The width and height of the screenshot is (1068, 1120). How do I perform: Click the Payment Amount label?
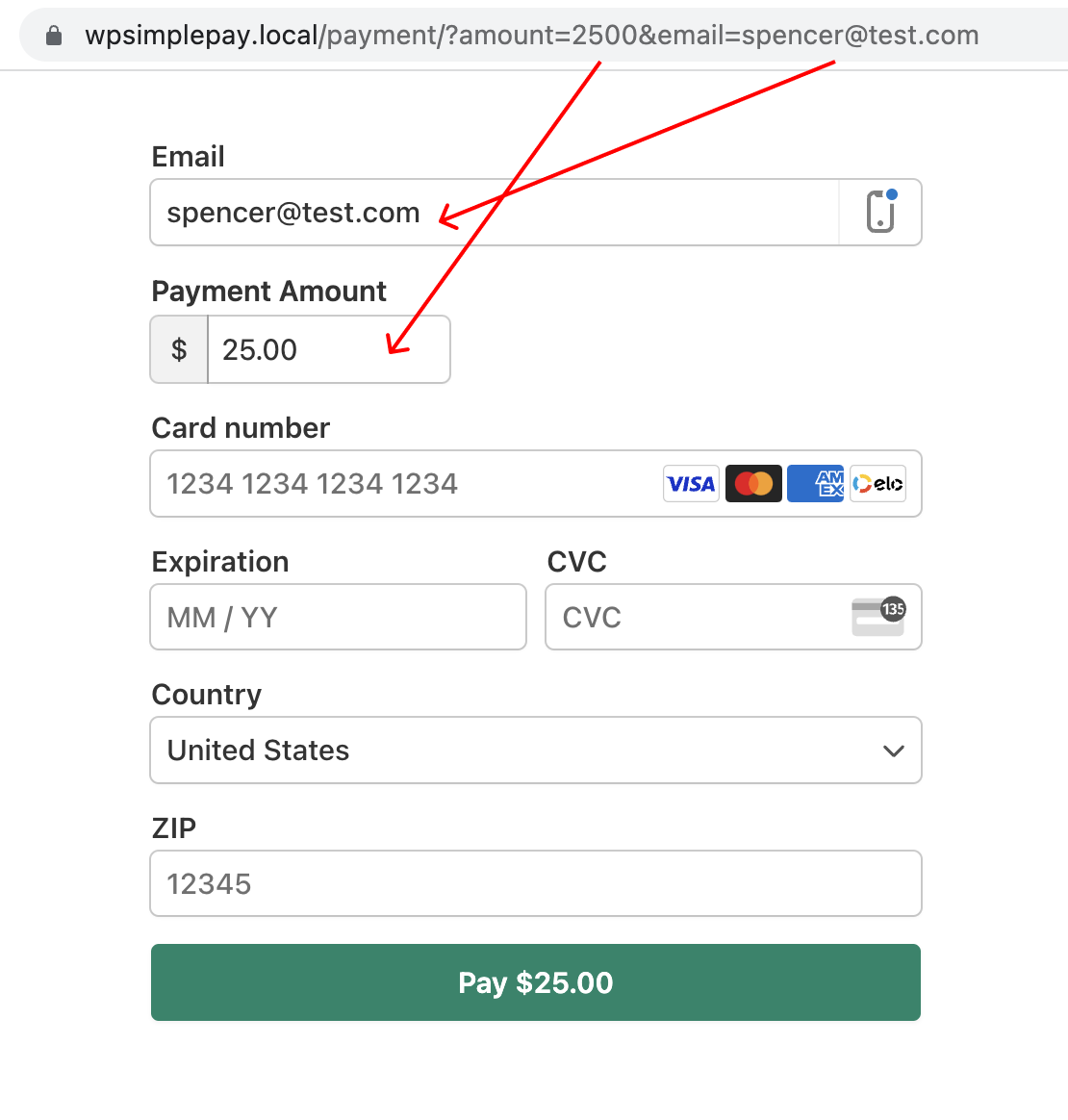point(268,292)
